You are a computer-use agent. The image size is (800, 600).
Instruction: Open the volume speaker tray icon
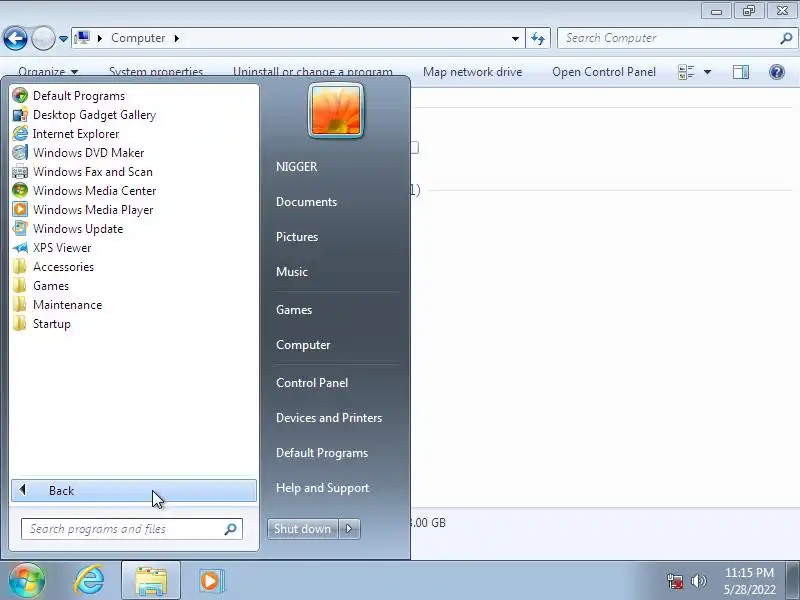coord(699,581)
